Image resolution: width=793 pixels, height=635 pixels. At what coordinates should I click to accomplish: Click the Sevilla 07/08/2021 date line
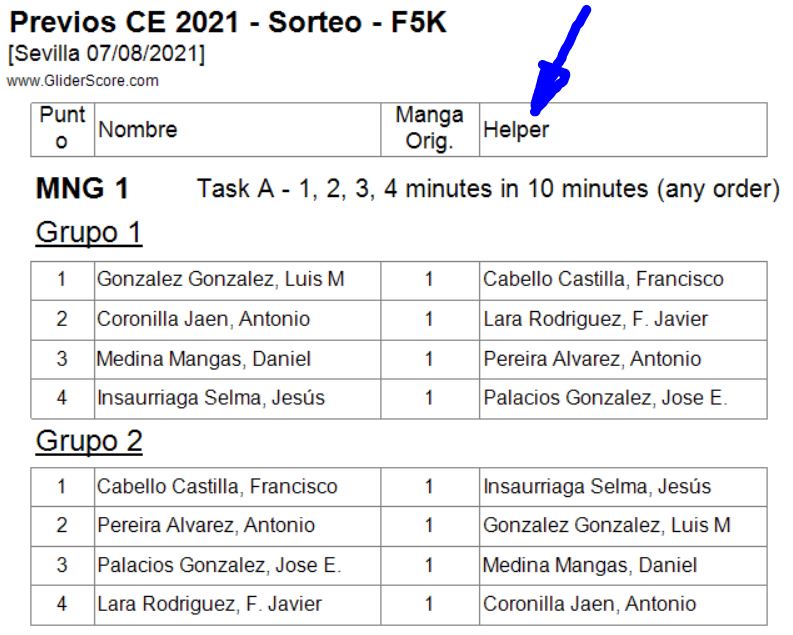tap(106, 54)
